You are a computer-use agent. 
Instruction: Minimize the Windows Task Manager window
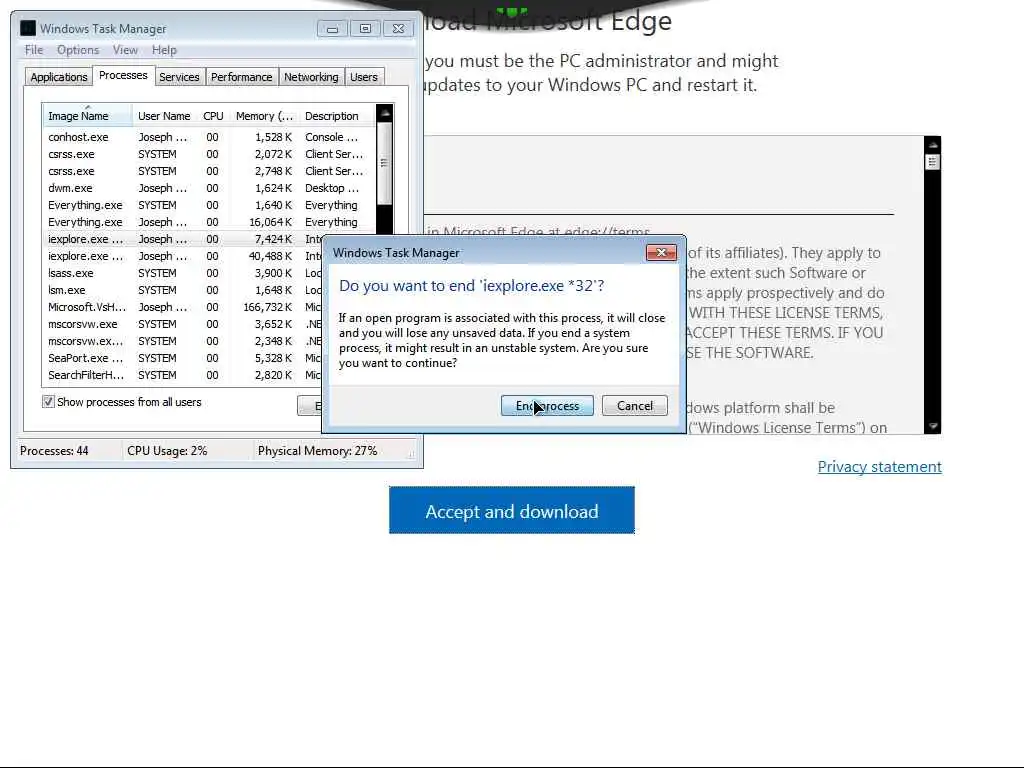pos(332,29)
